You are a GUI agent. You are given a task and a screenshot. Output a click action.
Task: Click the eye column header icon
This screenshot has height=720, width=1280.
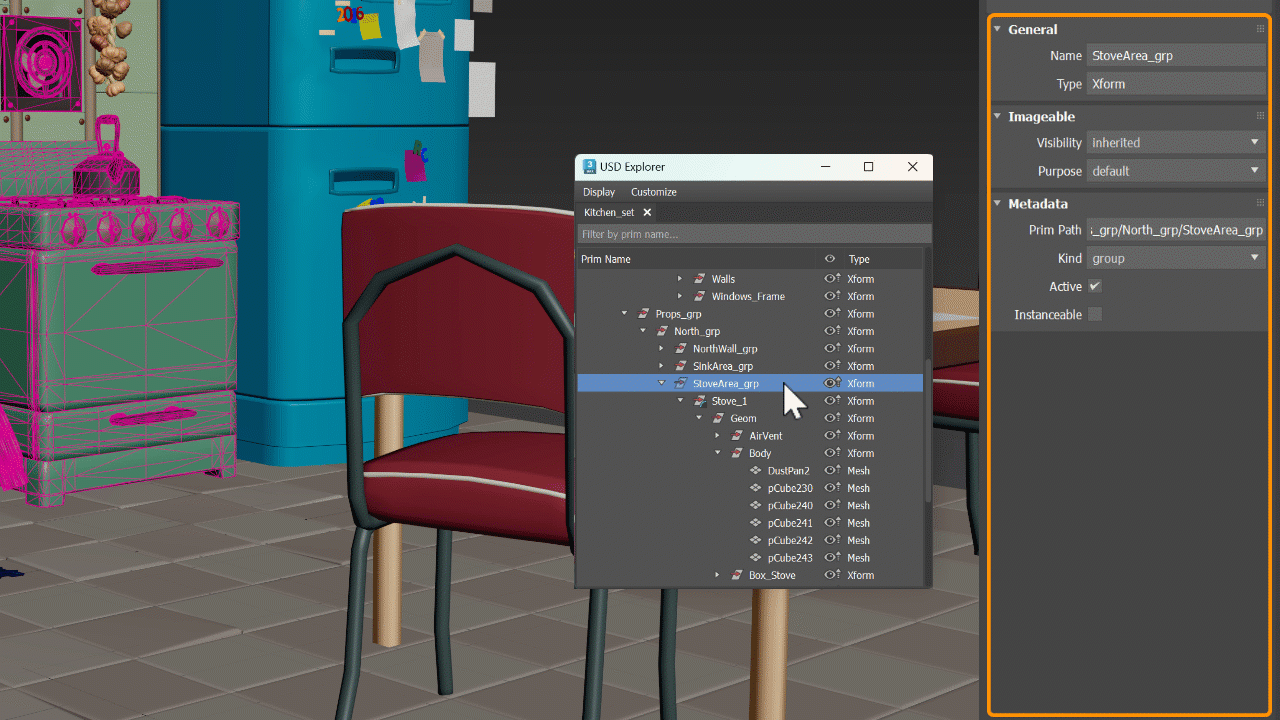[829, 258]
